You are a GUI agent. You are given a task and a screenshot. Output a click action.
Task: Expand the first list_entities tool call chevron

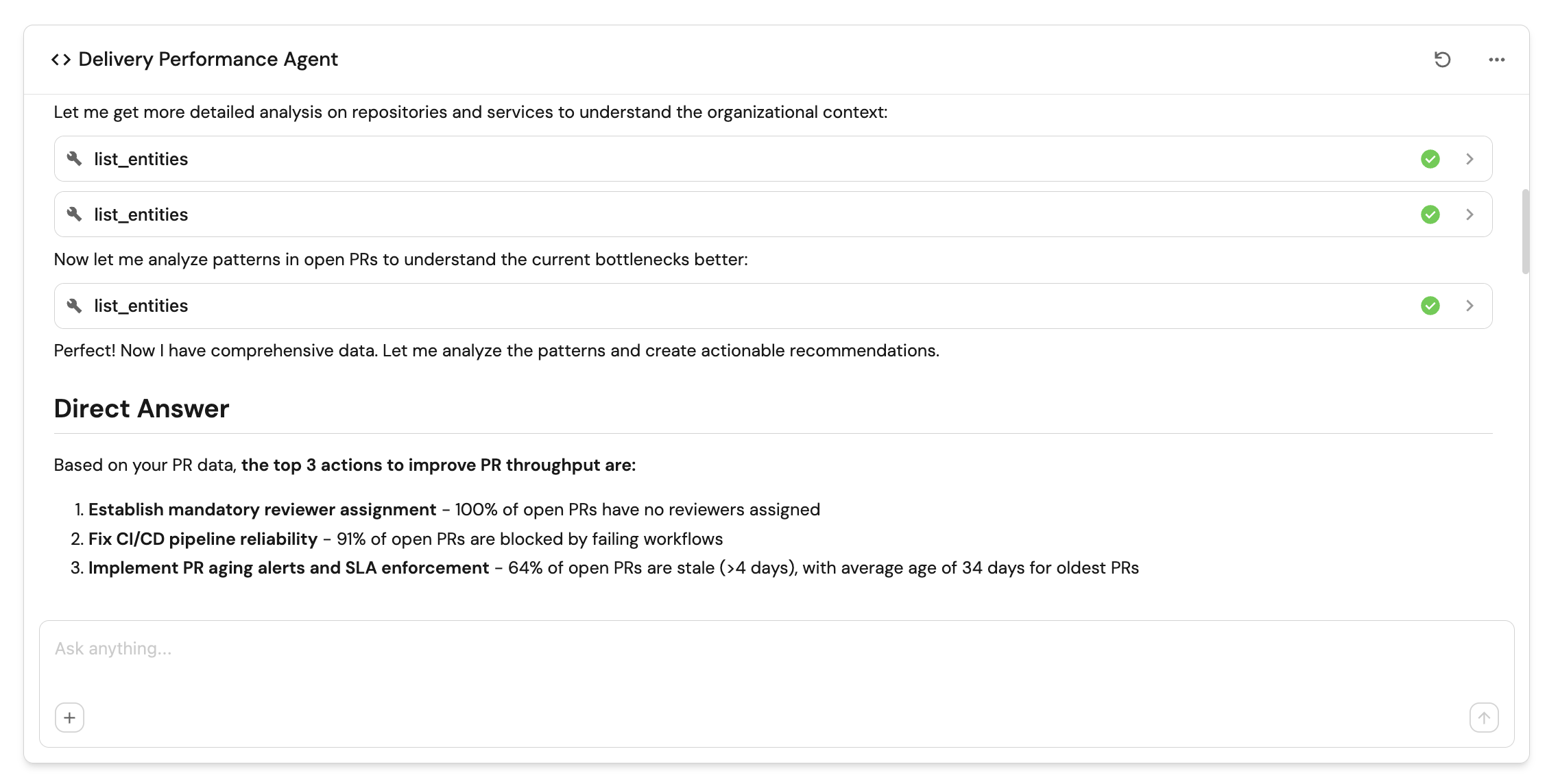click(x=1470, y=159)
